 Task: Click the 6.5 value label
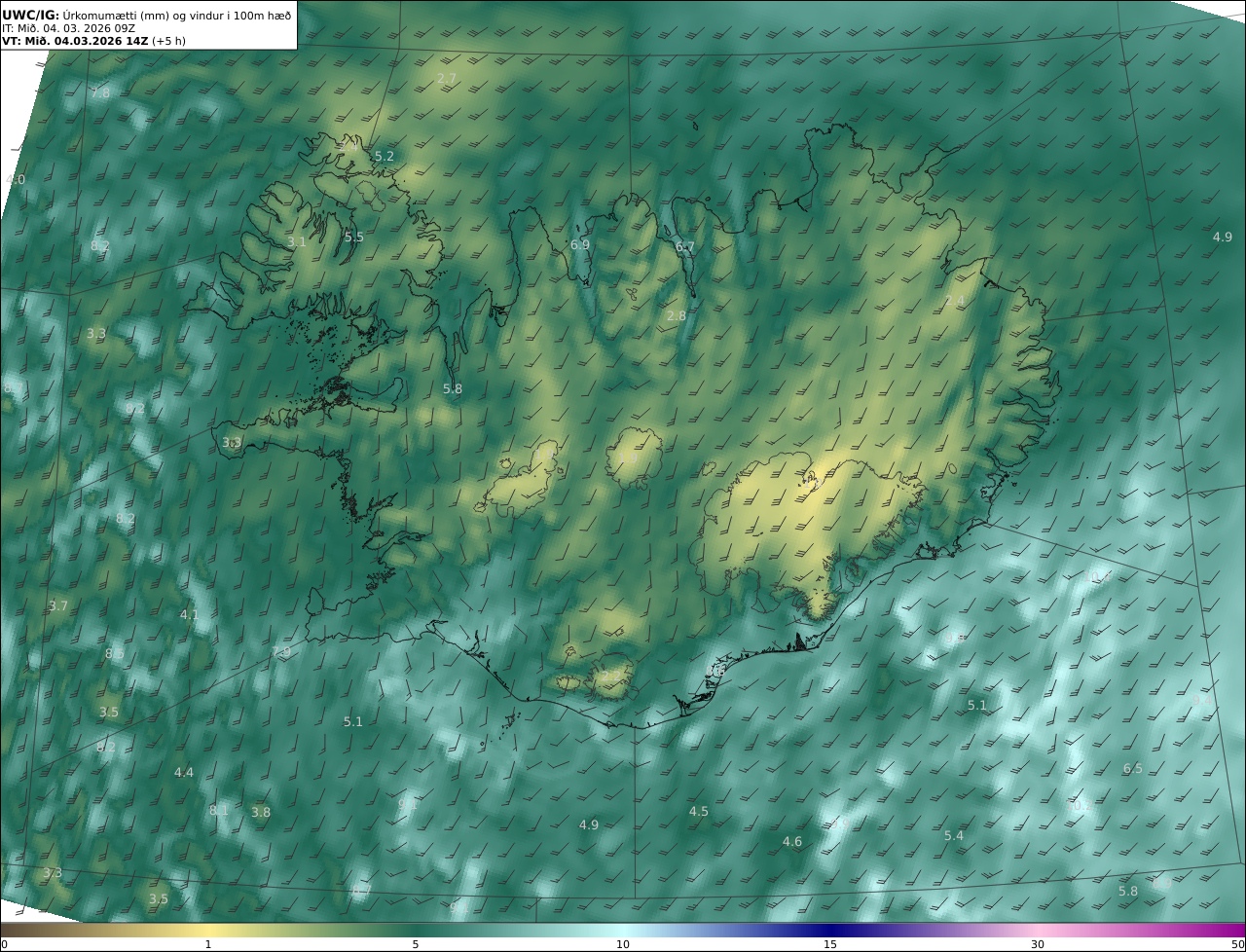[1133, 768]
